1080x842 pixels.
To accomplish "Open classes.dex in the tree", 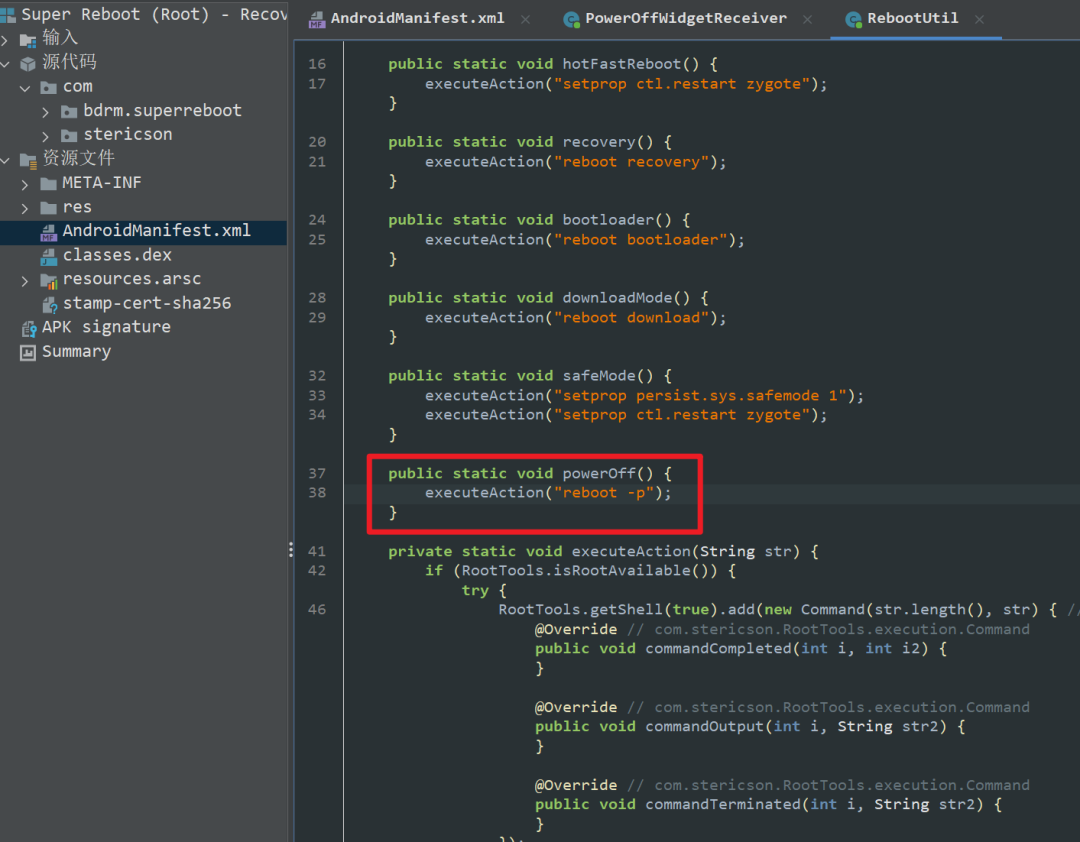I will [x=117, y=255].
